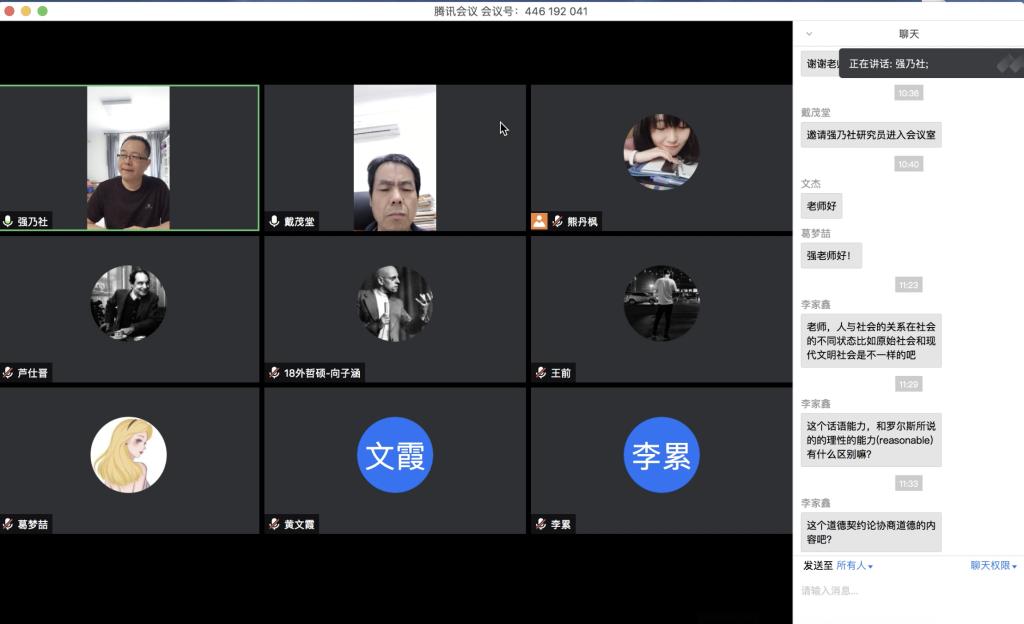Click timestamp 11:33 in chat

point(908,483)
